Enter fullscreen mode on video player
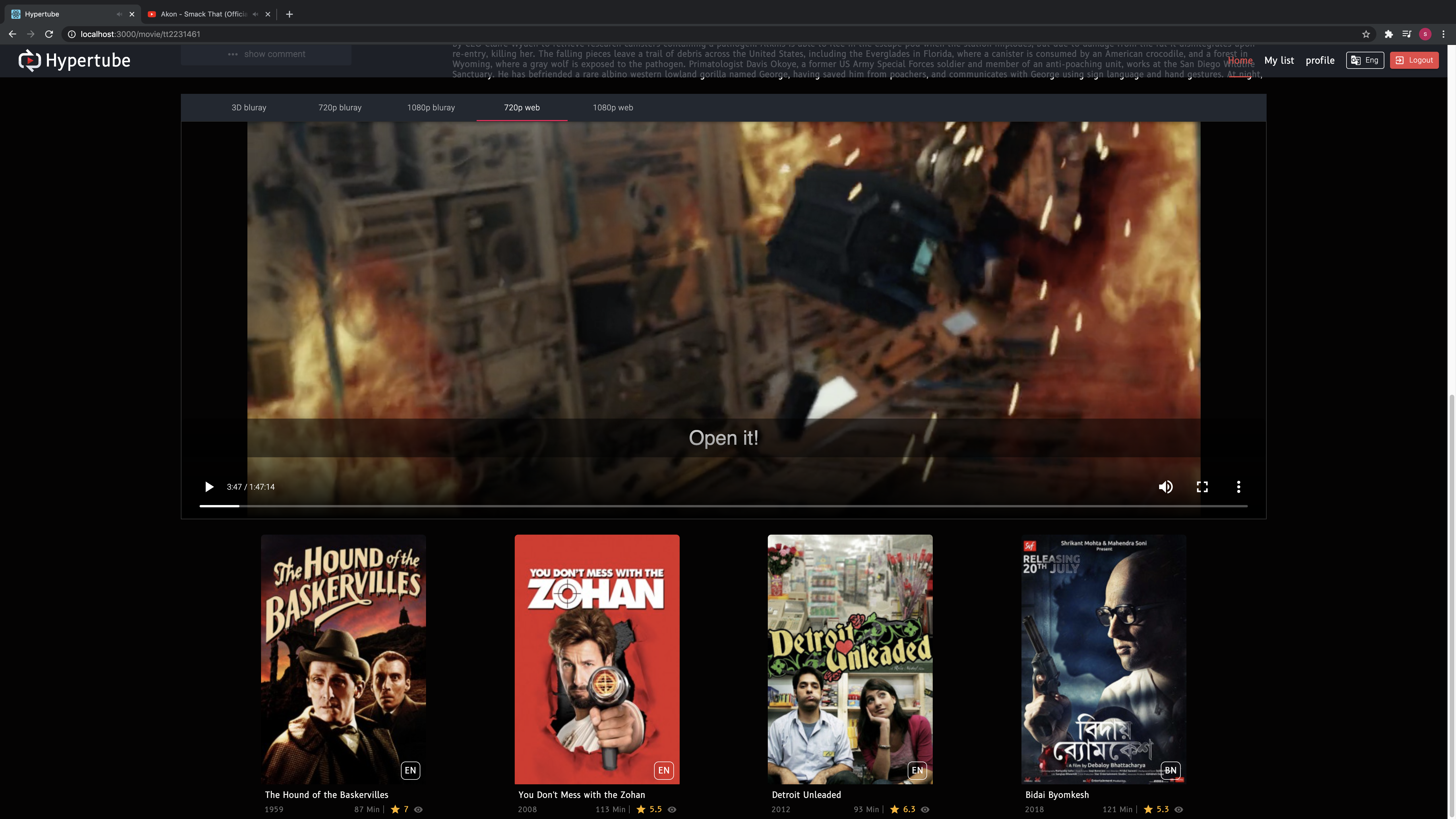The width and height of the screenshot is (1456, 819). click(x=1202, y=487)
